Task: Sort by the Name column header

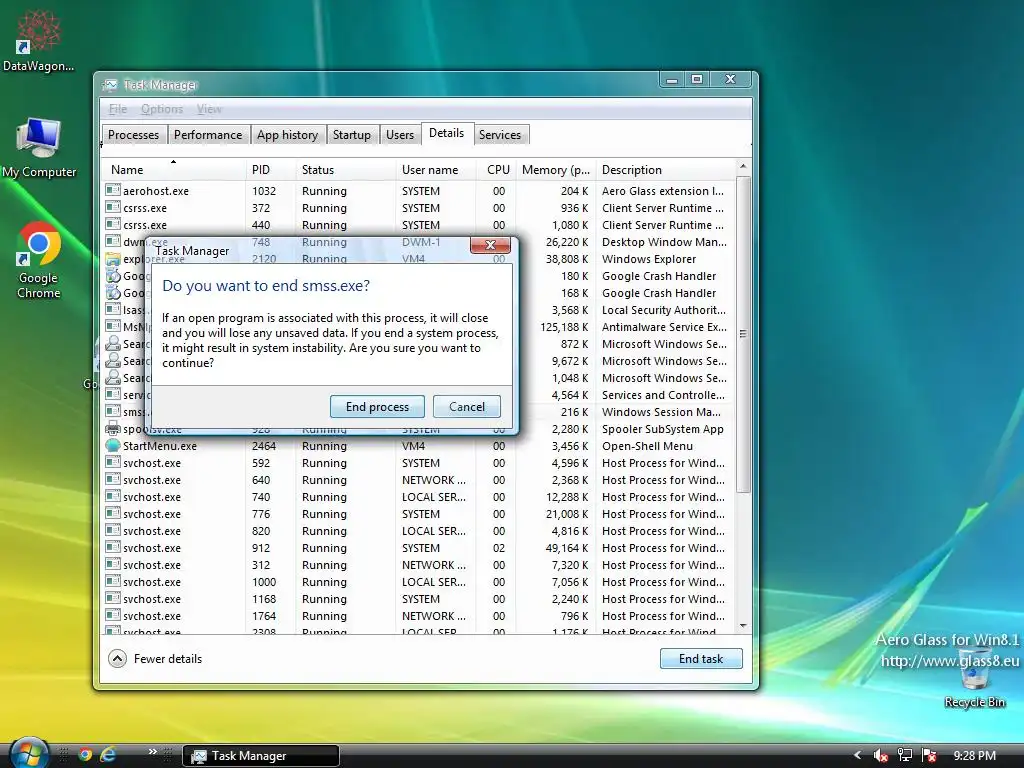Action: [174, 170]
